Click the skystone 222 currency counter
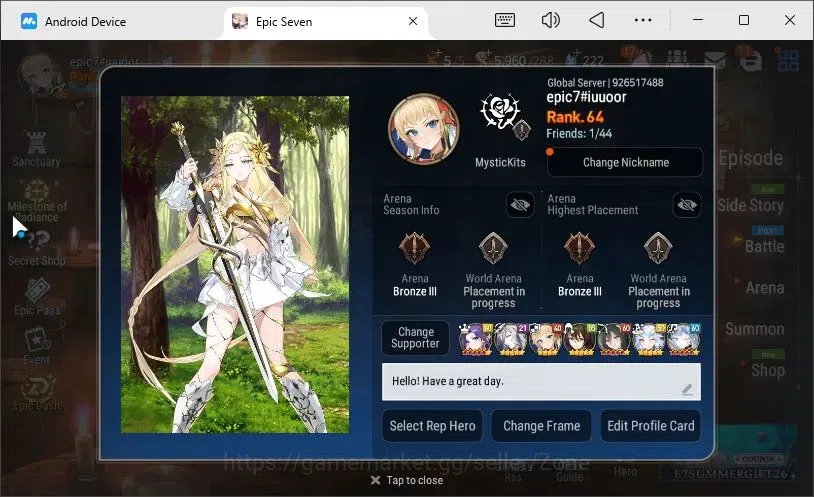 tap(585, 60)
